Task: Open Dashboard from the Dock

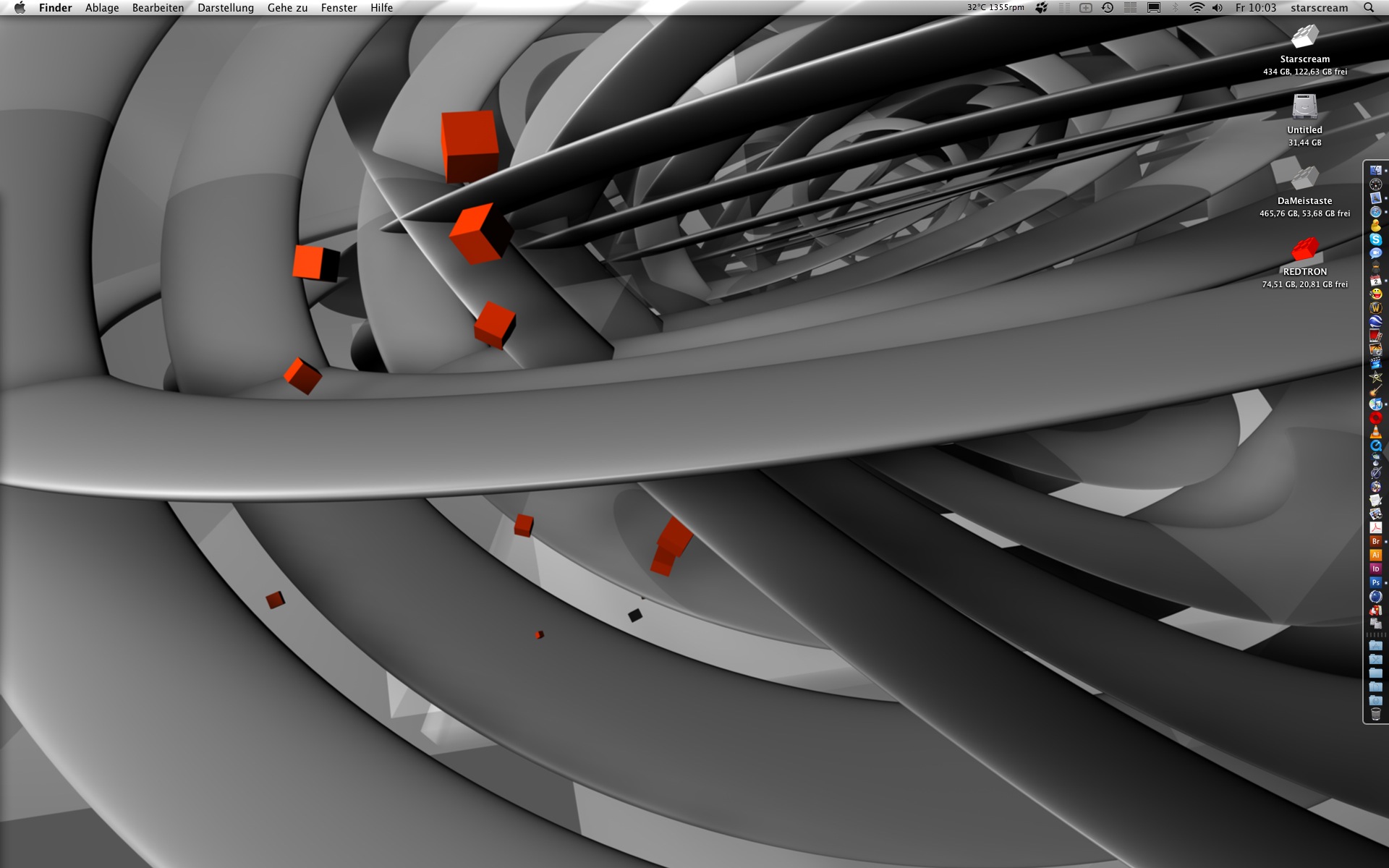Action: tap(1376, 184)
